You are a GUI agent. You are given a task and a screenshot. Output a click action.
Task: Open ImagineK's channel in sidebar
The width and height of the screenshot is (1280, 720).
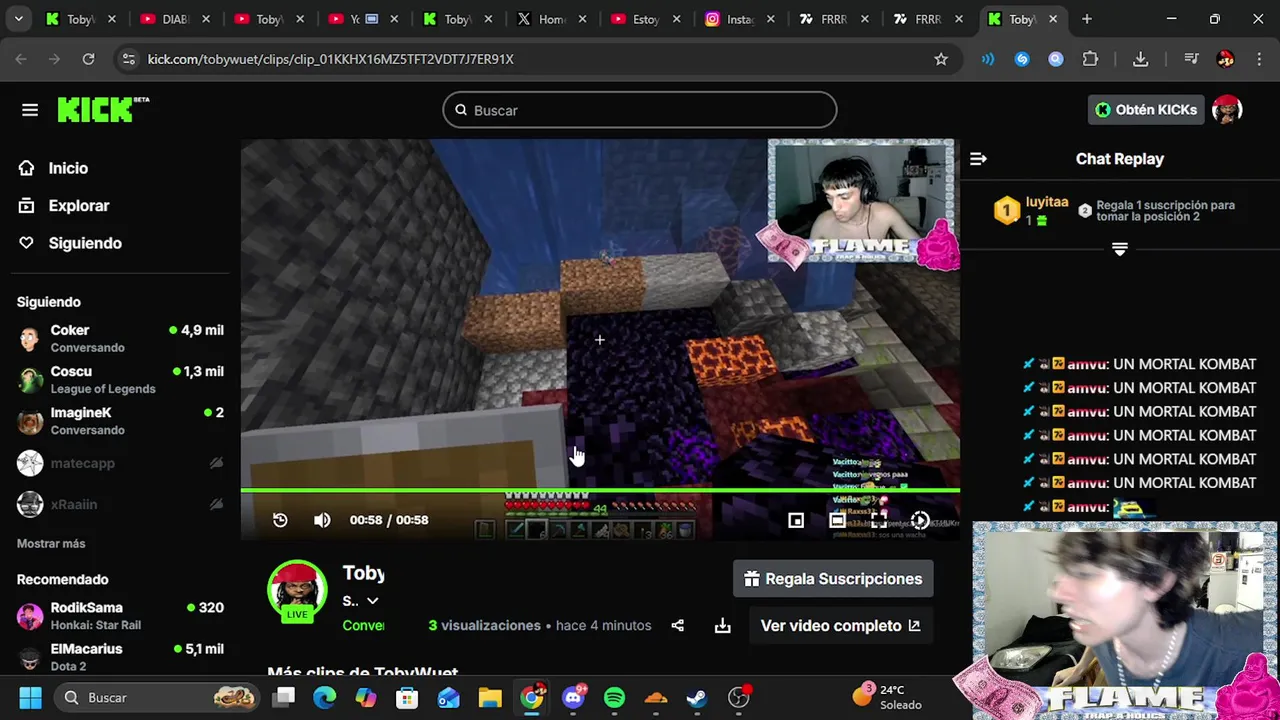(x=120, y=421)
